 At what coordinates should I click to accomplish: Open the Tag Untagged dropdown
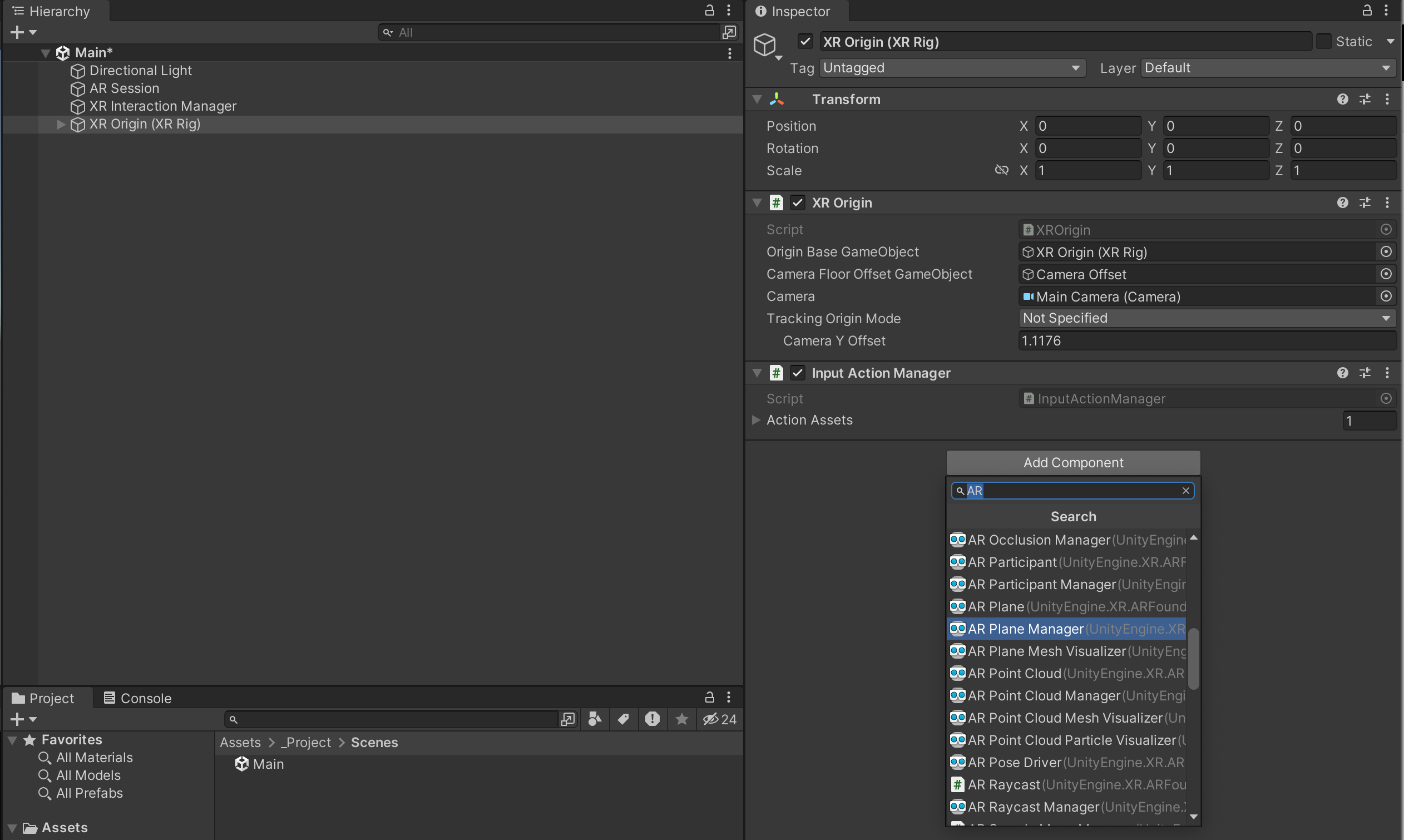[x=952, y=68]
